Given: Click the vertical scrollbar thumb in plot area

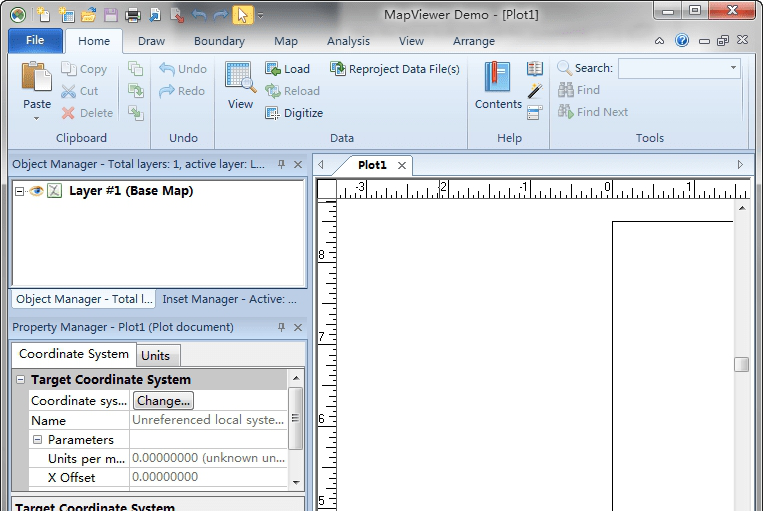Looking at the screenshot, I should (741, 364).
